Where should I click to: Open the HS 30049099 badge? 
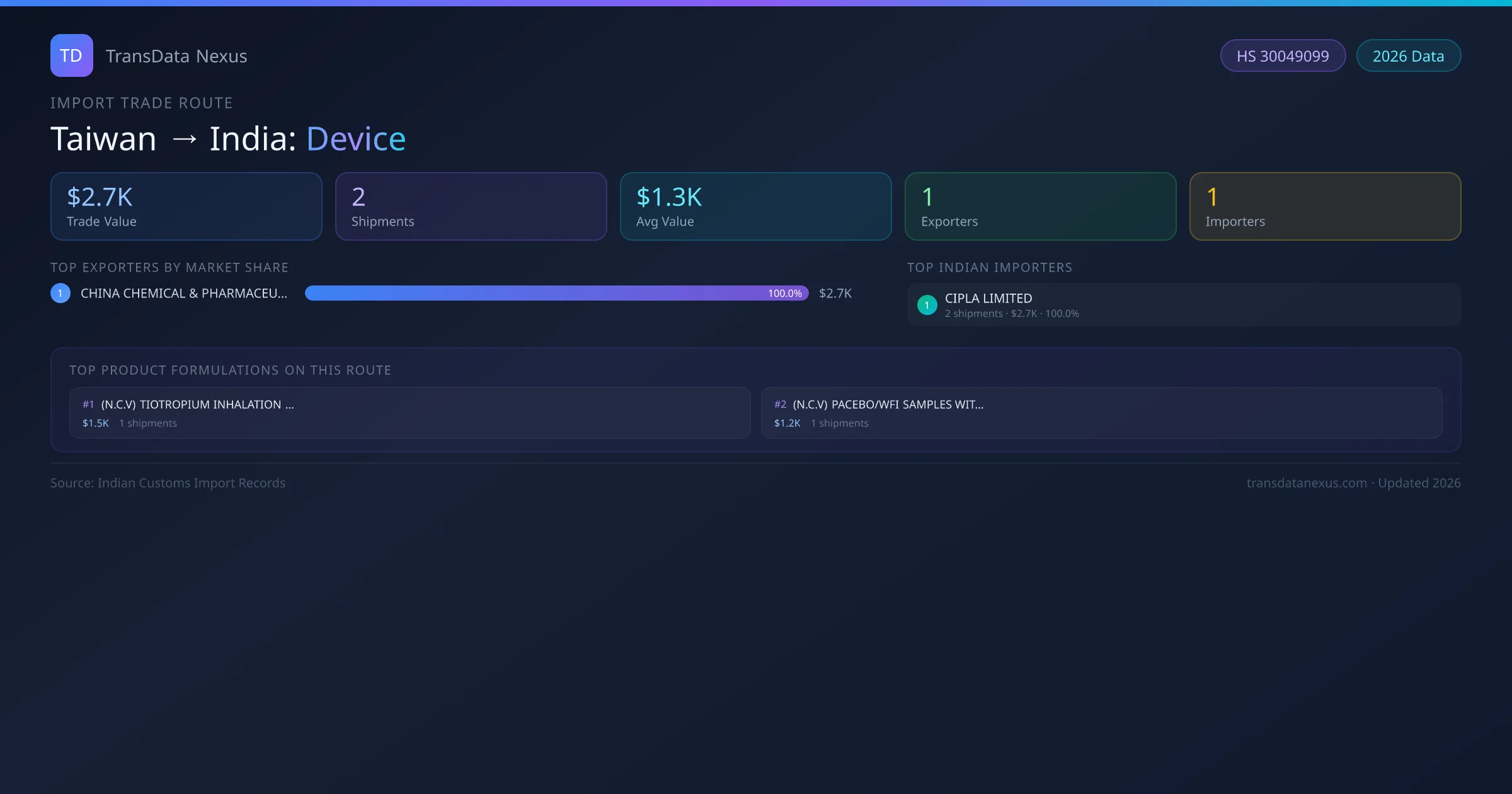click(1282, 56)
